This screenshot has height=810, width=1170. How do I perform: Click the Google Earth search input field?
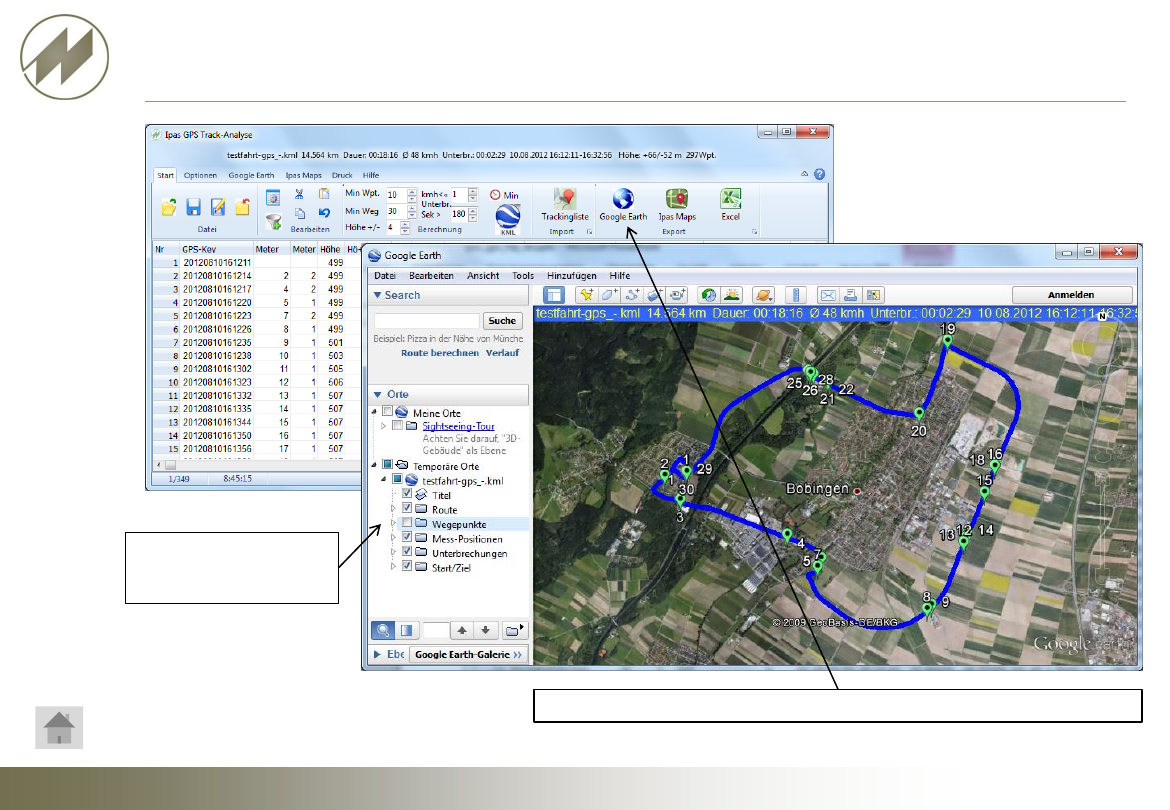[x=426, y=321]
